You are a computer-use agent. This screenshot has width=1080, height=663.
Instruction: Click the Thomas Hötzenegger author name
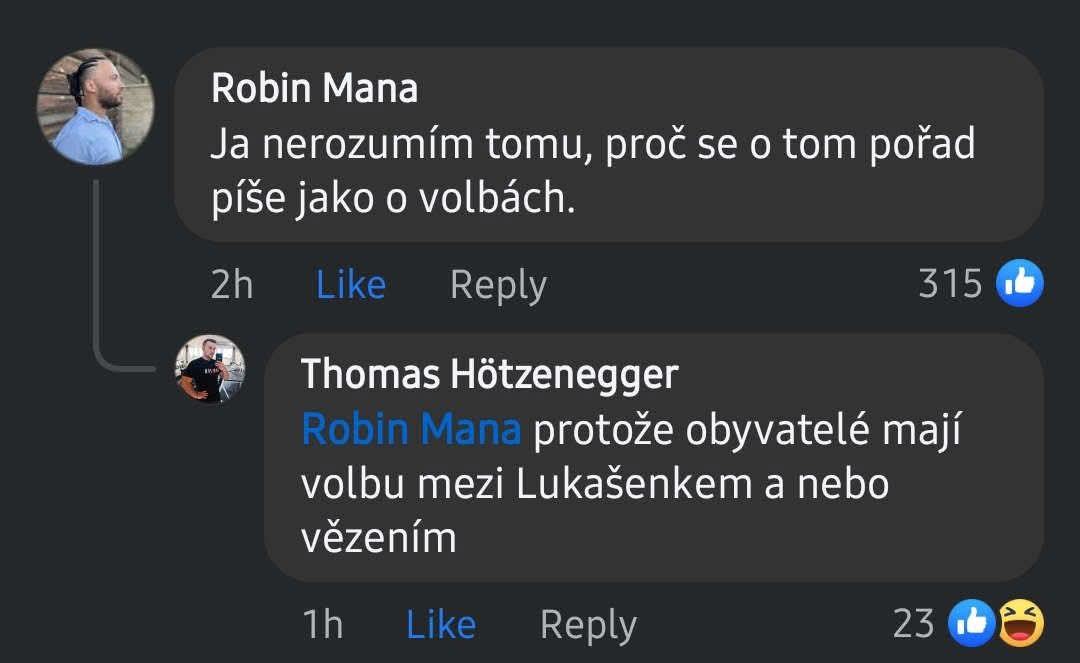point(489,374)
